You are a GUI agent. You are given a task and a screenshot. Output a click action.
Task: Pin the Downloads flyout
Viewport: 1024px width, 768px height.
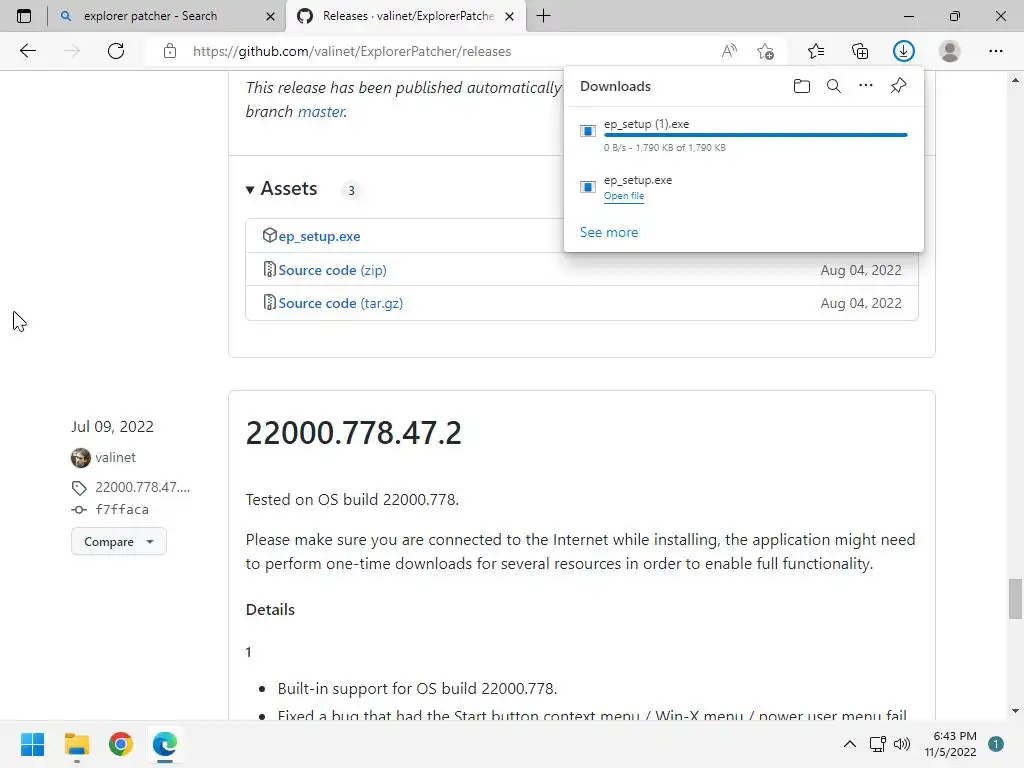pos(899,86)
